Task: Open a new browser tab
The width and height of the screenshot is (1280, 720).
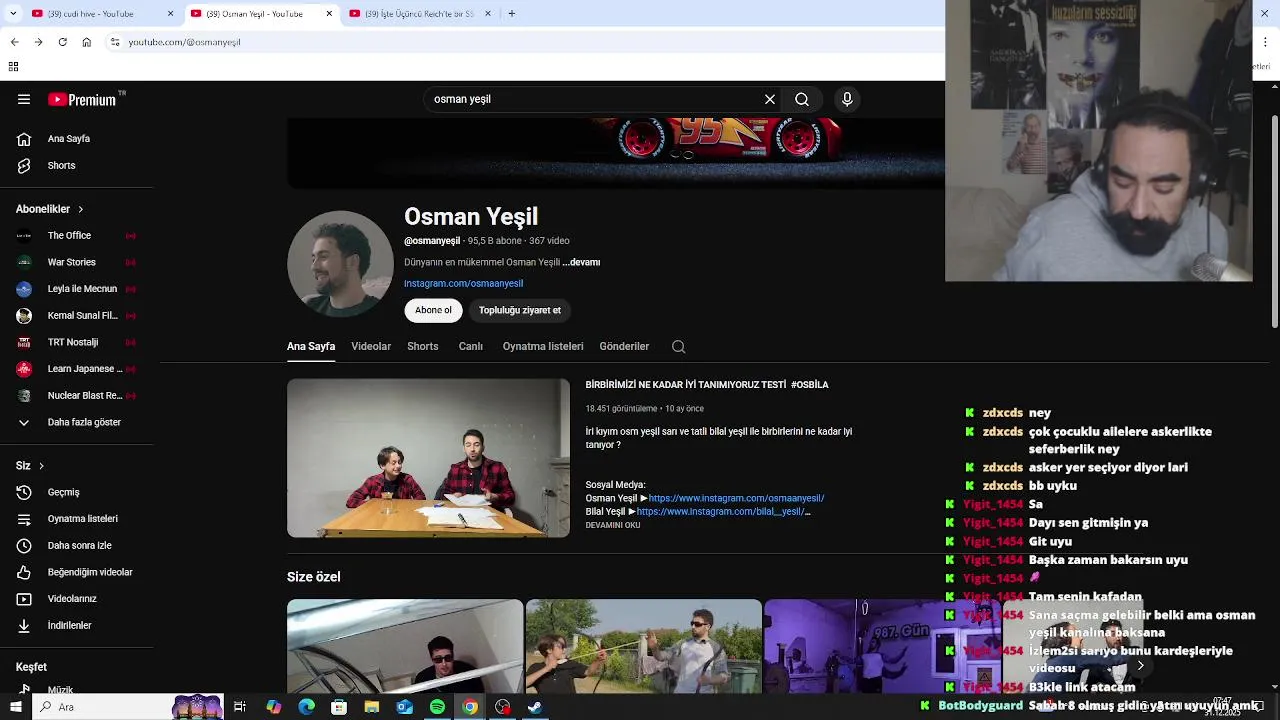Action: point(511,14)
